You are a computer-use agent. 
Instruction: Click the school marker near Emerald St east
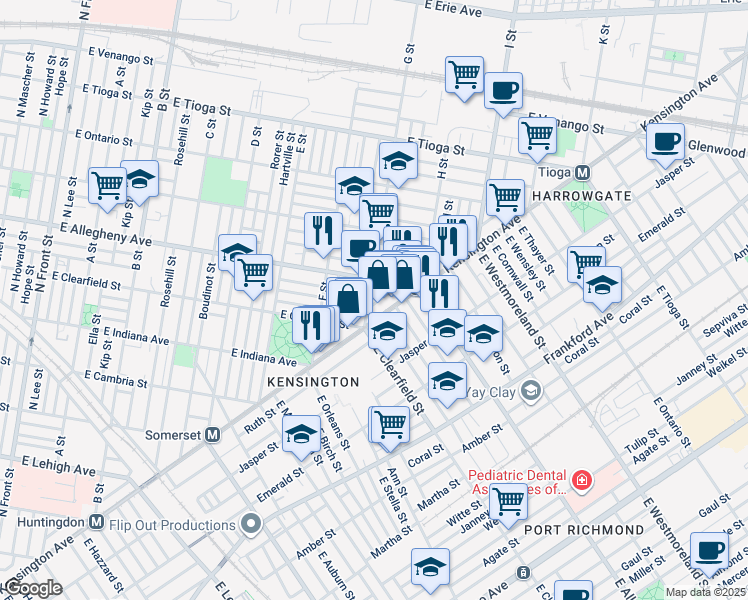603,285
